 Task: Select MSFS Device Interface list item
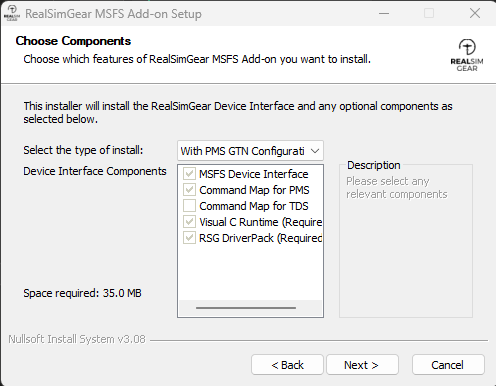tap(254, 174)
